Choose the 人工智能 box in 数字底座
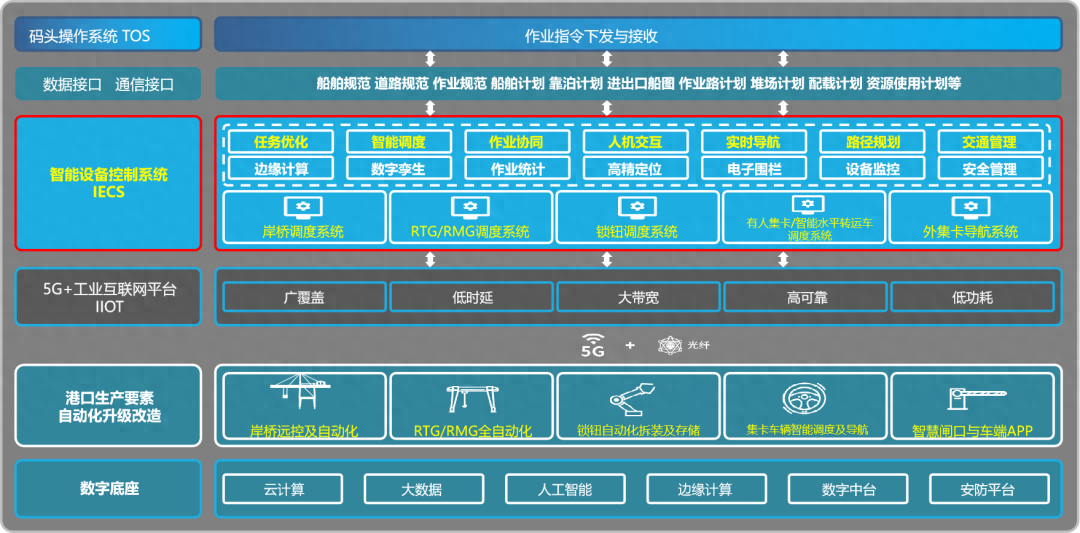Image resolution: width=1080 pixels, height=533 pixels. (564, 489)
